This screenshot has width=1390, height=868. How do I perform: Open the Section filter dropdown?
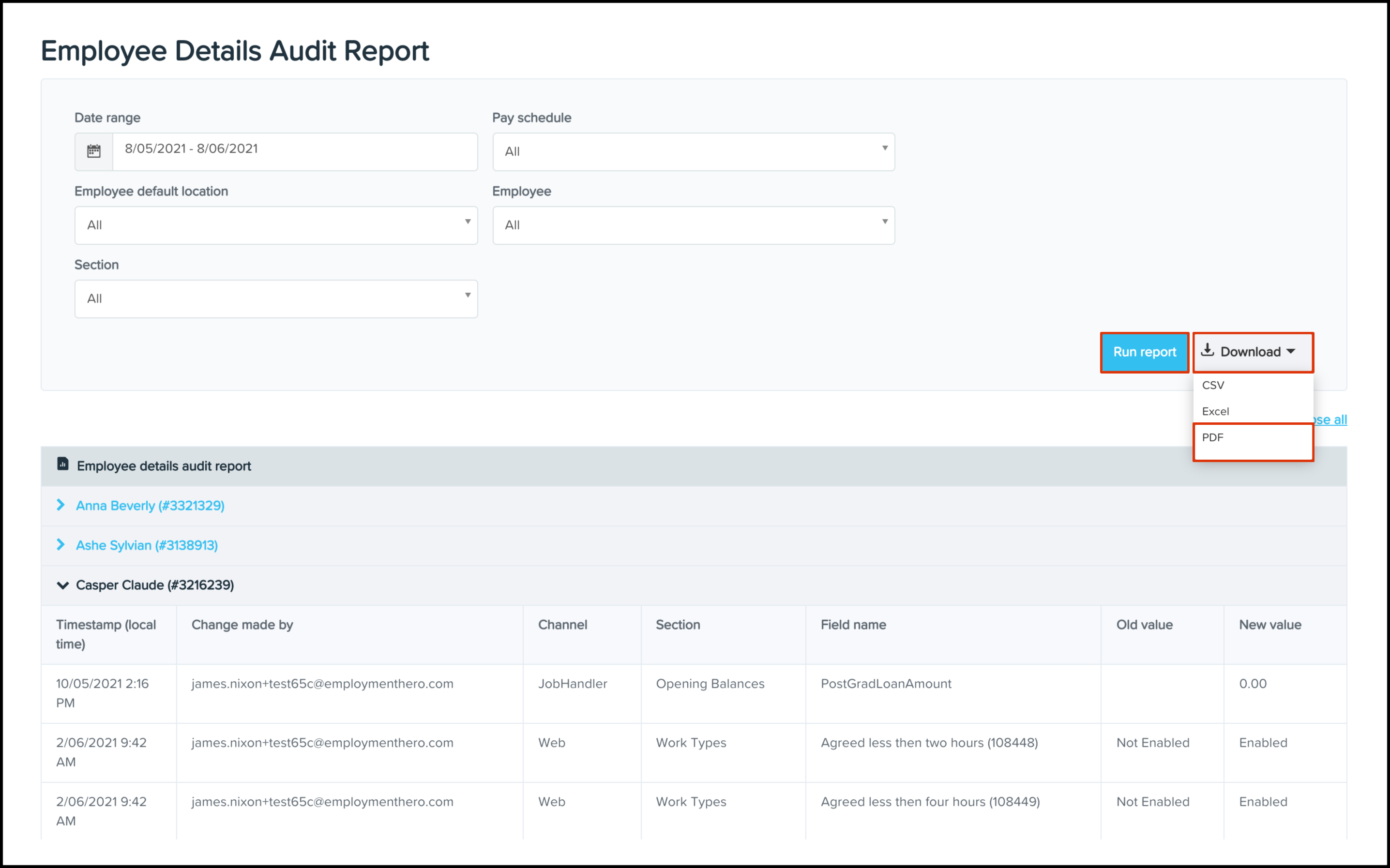(275, 299)
